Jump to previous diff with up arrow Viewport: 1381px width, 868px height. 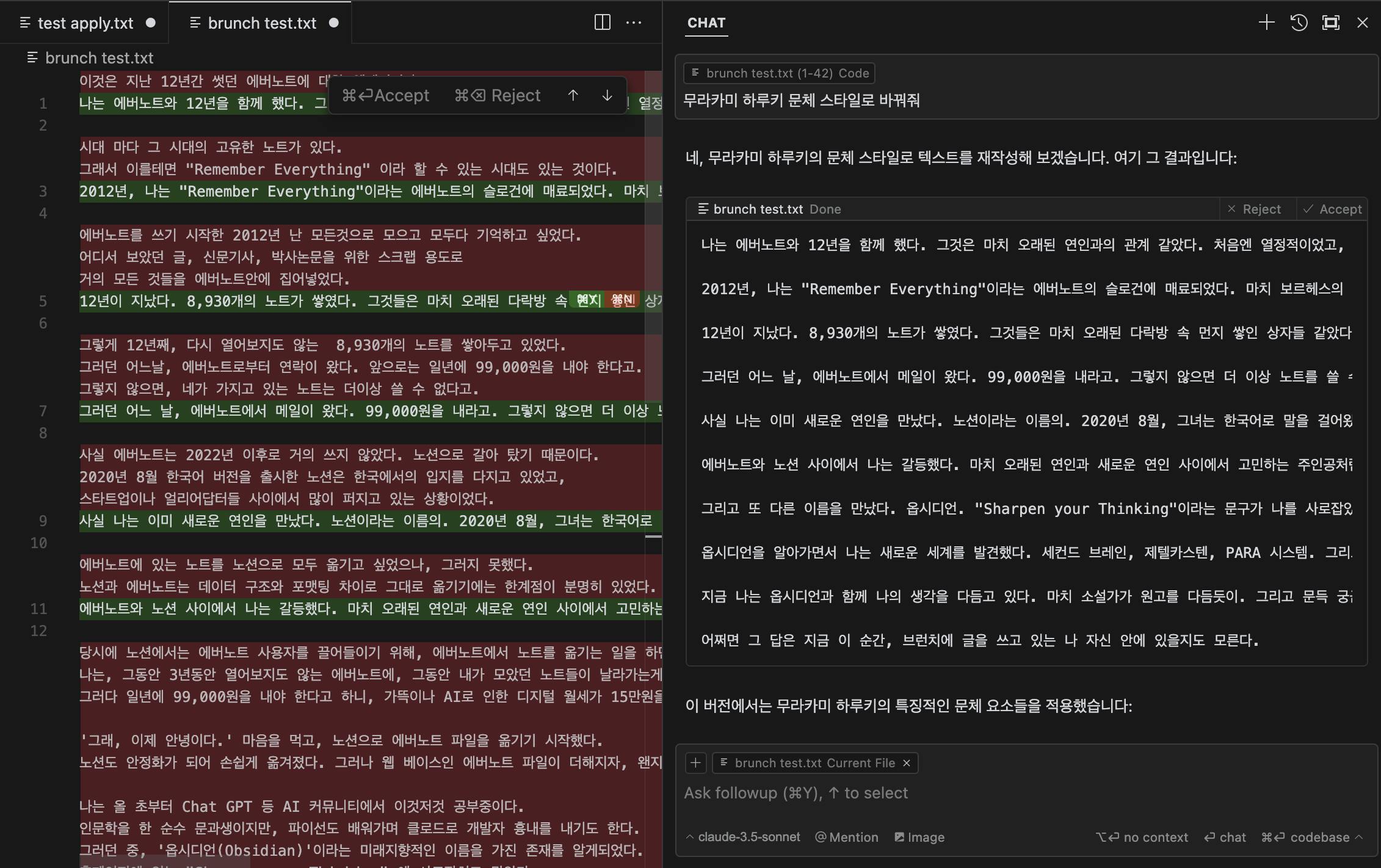click(x=573, y=95)
